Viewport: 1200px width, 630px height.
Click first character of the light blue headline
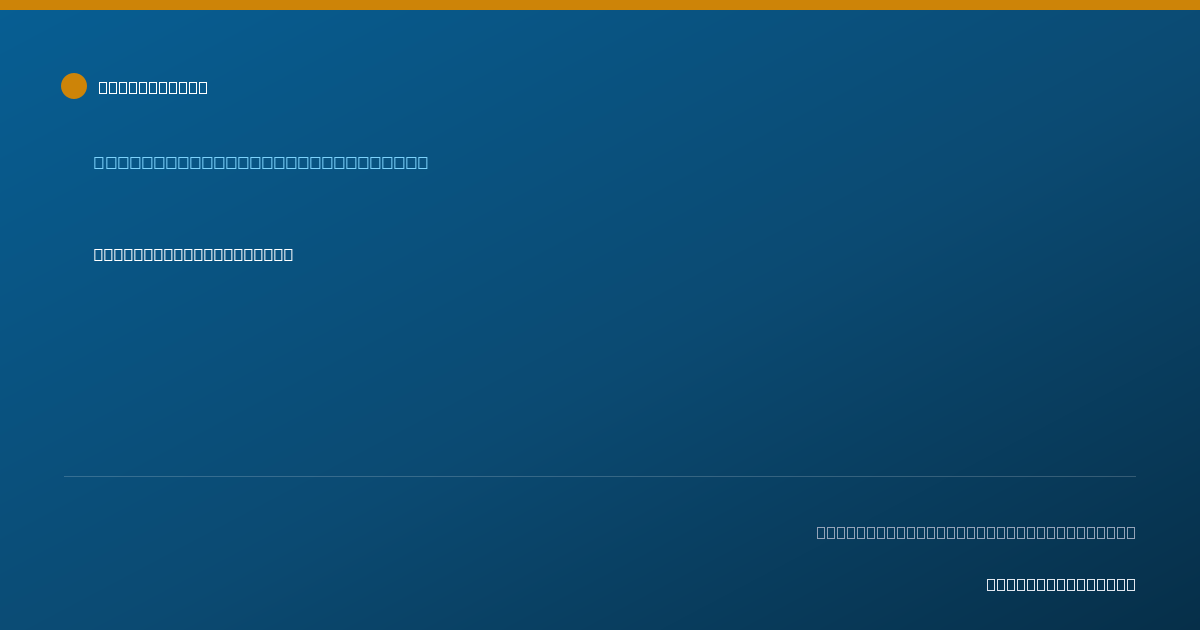click(x=99, y=162)
